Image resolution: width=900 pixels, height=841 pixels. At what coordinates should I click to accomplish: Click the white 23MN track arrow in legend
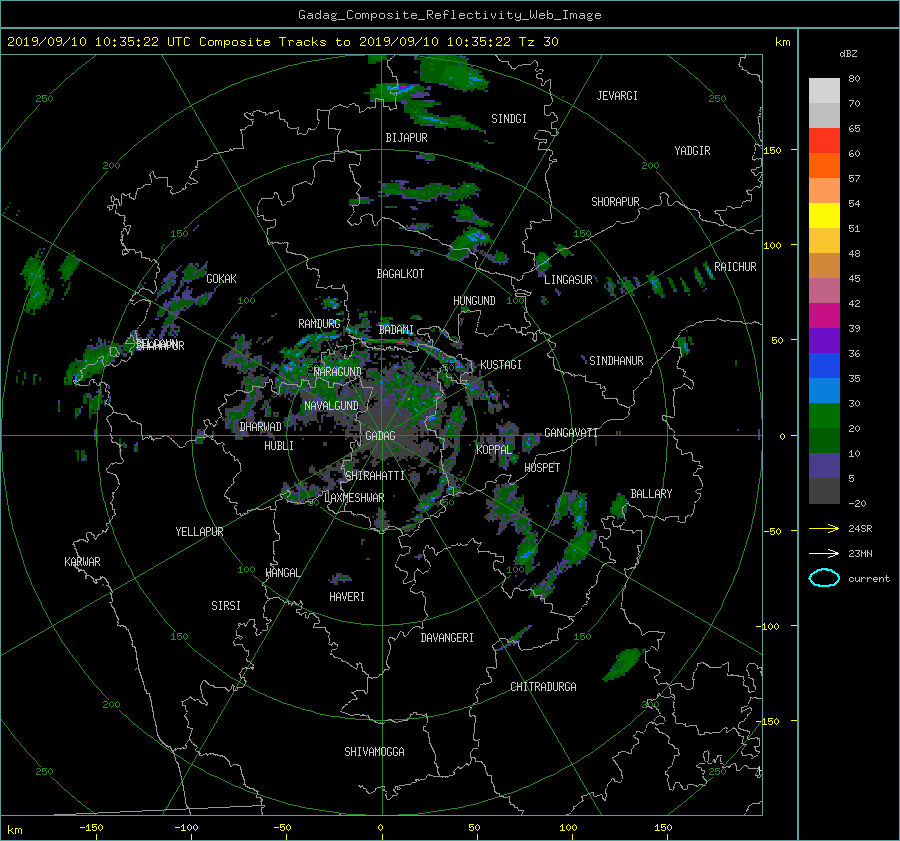[824, 553]
